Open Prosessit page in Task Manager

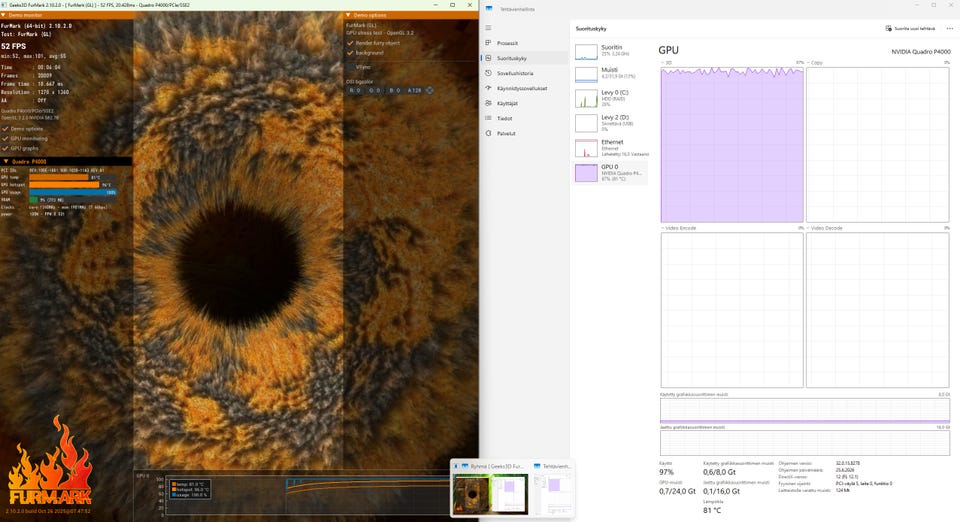tap(525, 43)
